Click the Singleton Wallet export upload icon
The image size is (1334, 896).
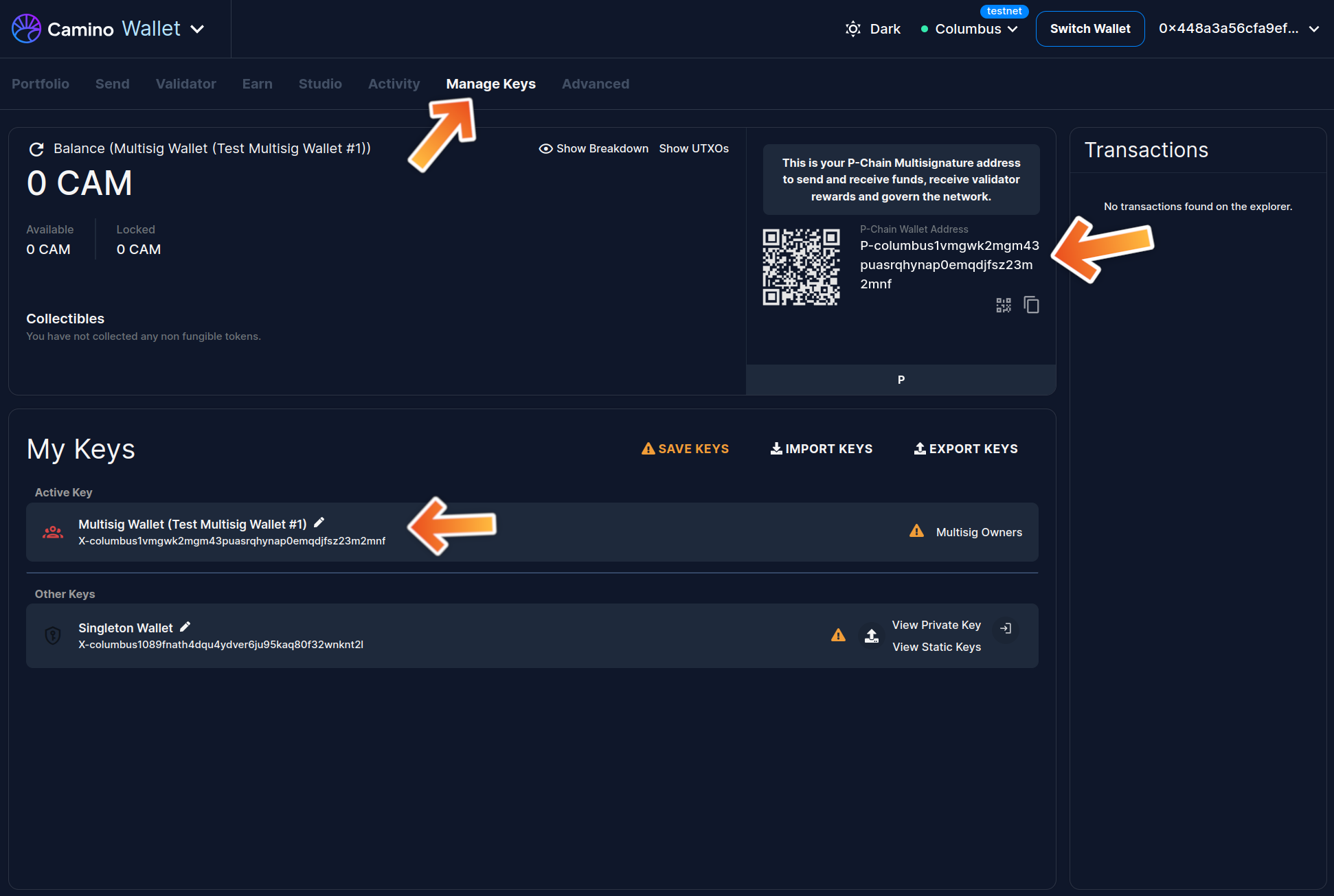(x=871, y=636)
